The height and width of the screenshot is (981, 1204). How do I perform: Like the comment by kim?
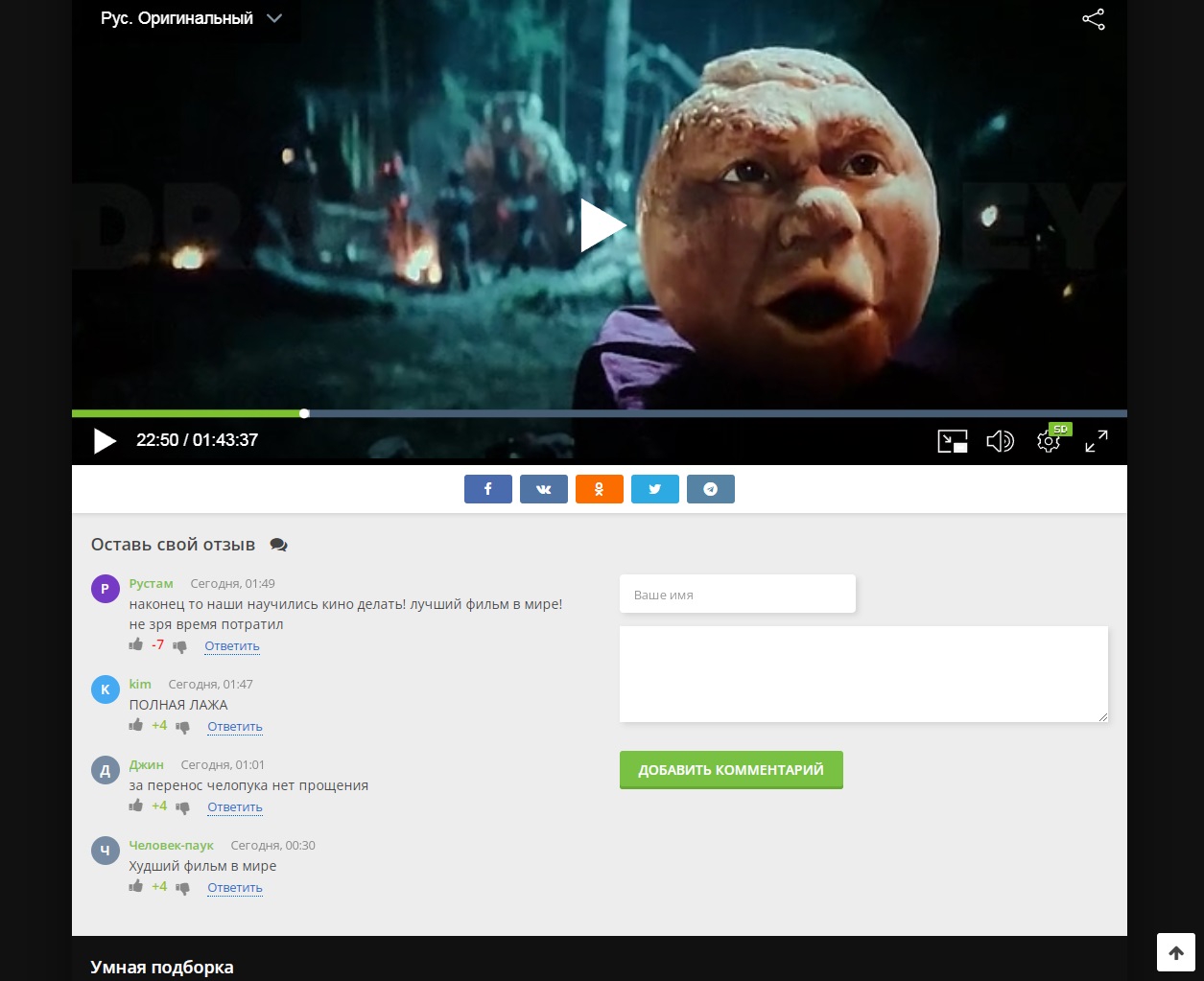tap(136, 725)
